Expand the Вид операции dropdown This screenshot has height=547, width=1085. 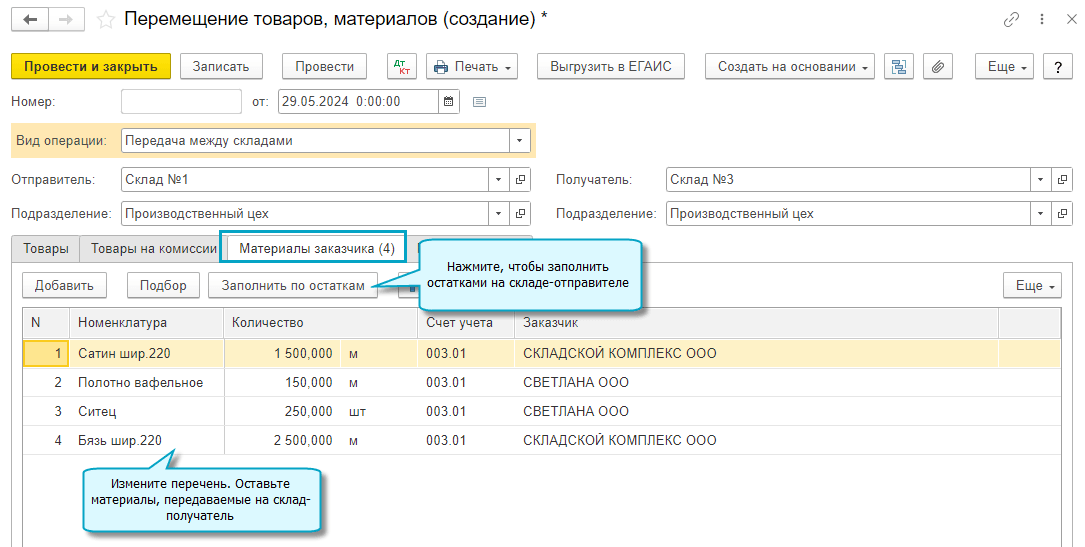pyautogui.click(x=519, y=141)
